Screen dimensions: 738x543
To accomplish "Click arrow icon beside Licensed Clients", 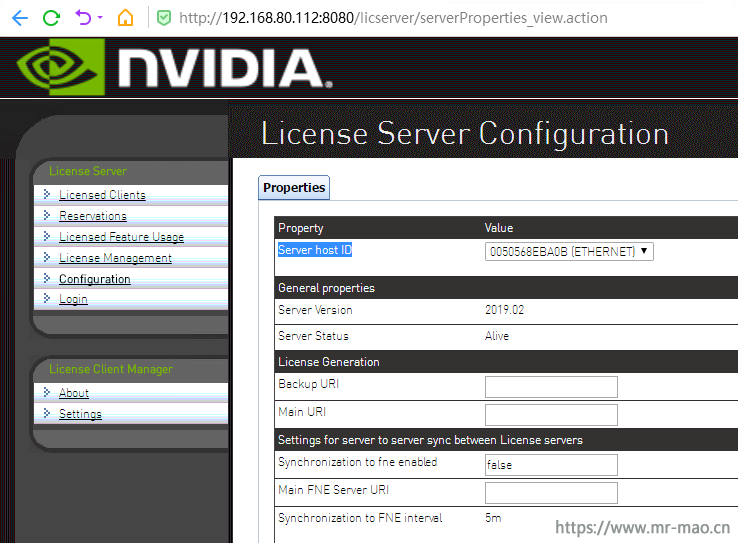I will click(47, 194).
